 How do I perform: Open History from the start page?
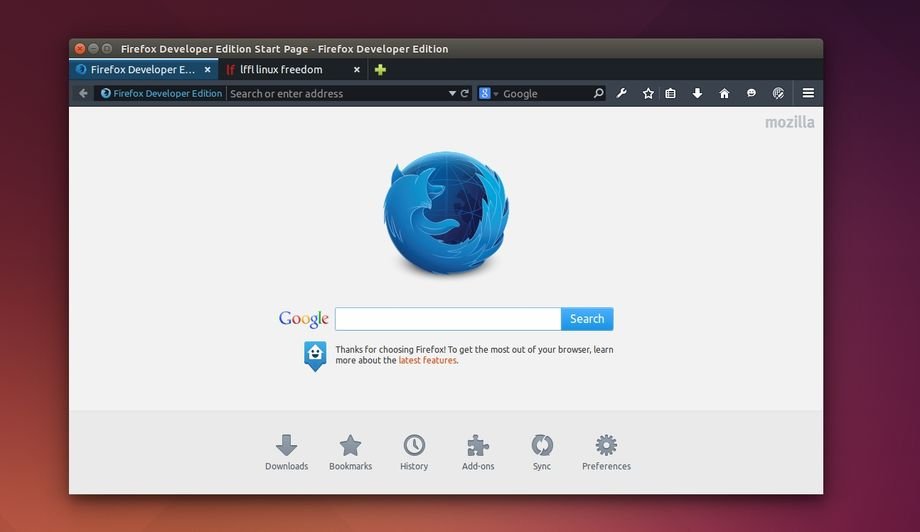tap(414, 453)
